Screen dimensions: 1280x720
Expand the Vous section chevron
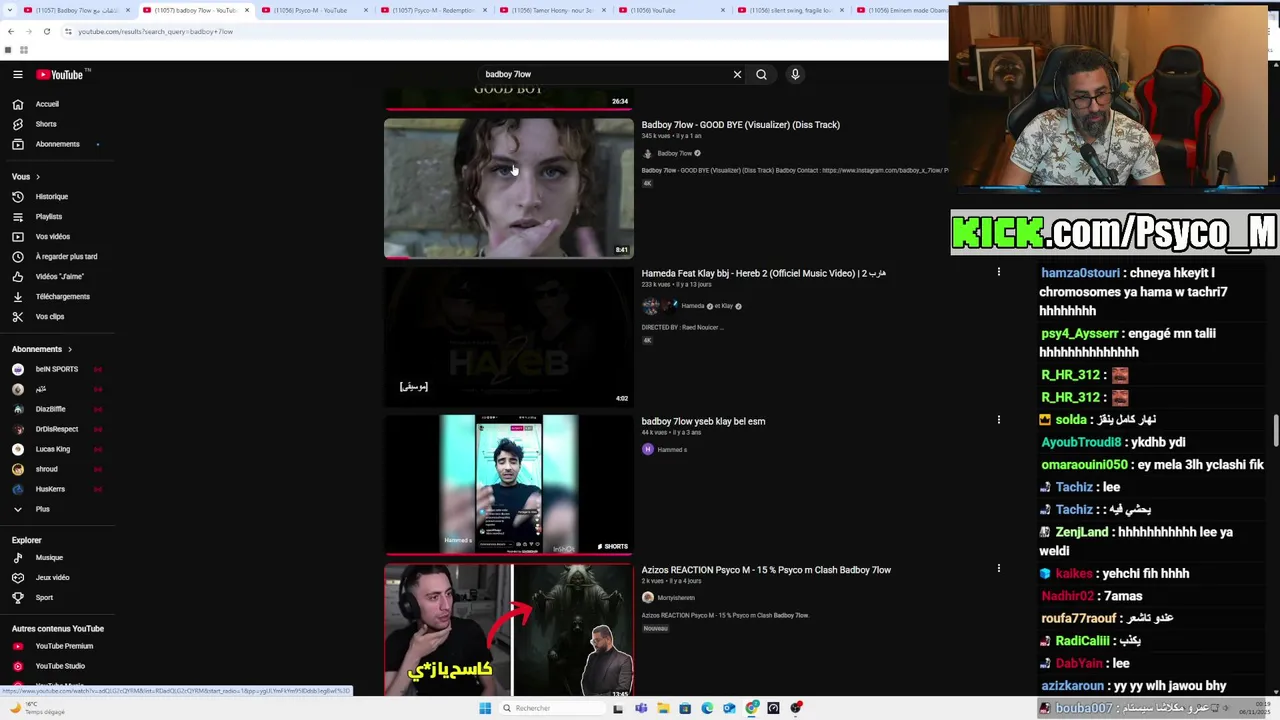(38, 177)
